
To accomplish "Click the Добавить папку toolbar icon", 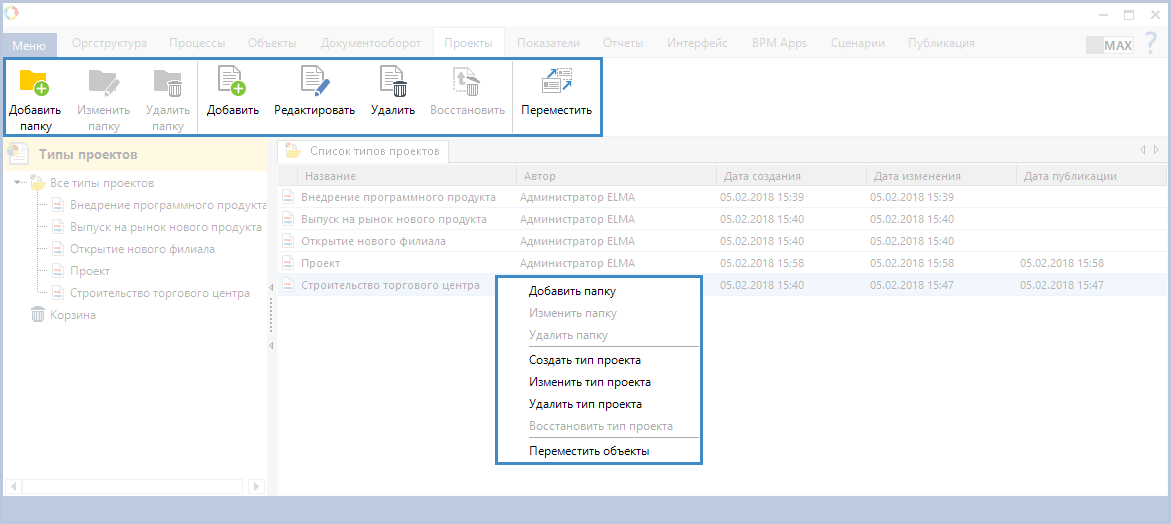I will (x=34, y=82).
